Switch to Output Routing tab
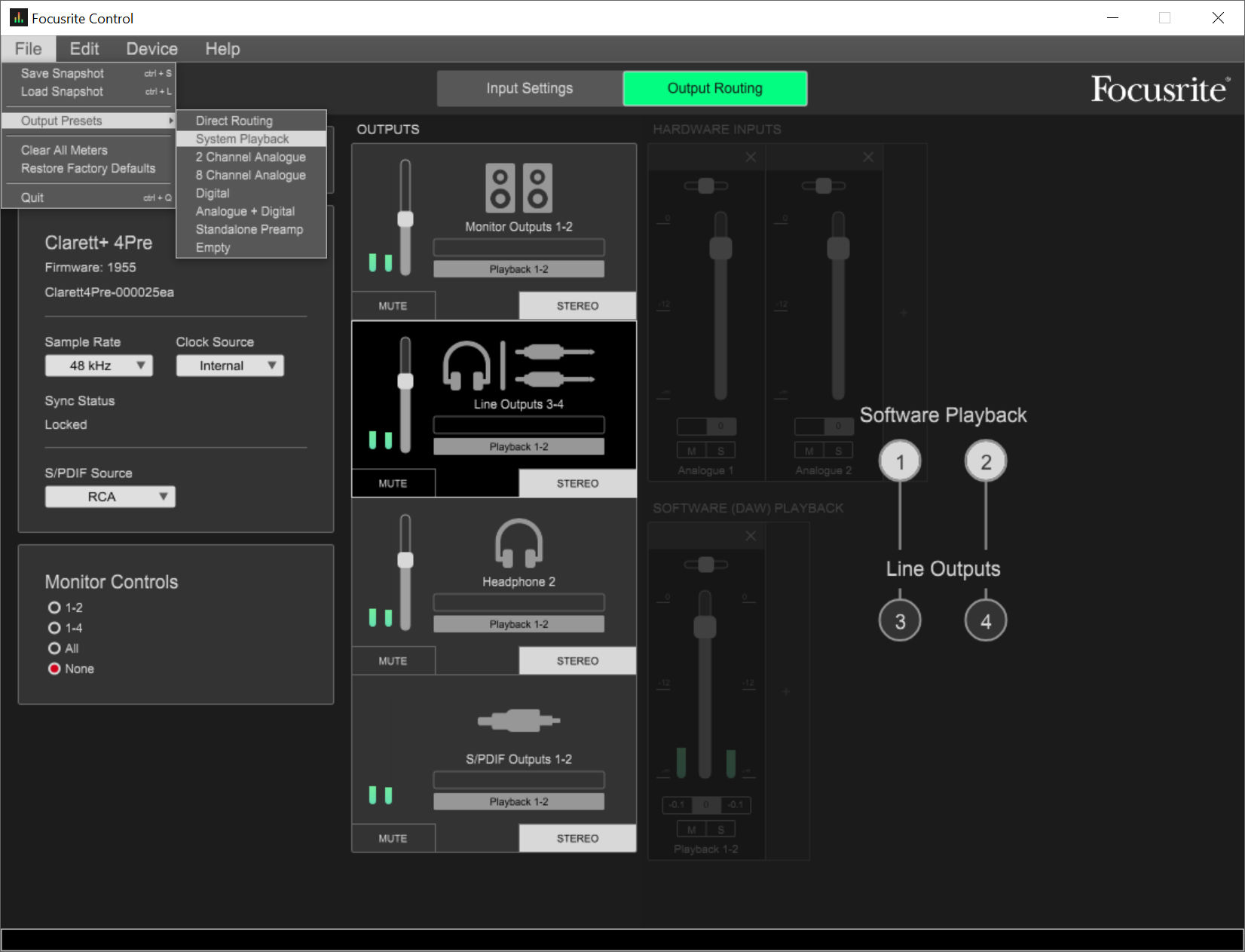Screen dimensions: 1245x952 pyautogui.click(x=714, y=88)
